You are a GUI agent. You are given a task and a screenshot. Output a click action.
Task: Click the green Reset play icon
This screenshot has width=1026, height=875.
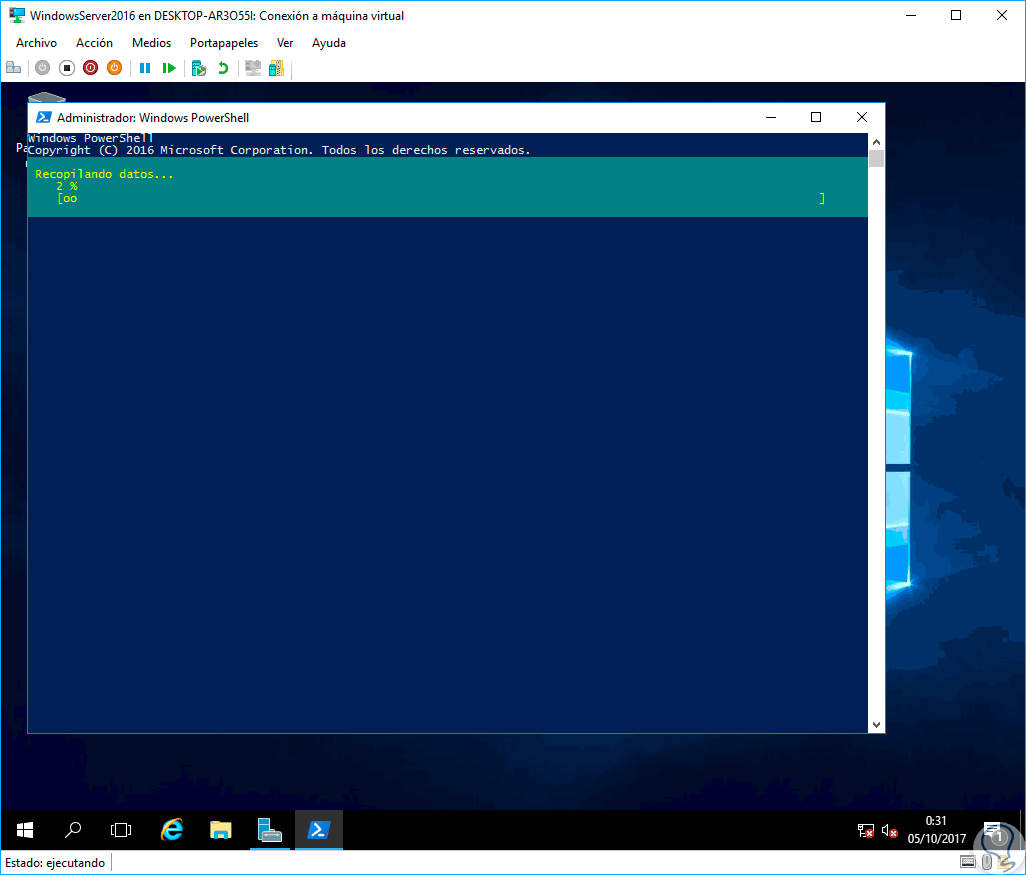tap(169, 67)
